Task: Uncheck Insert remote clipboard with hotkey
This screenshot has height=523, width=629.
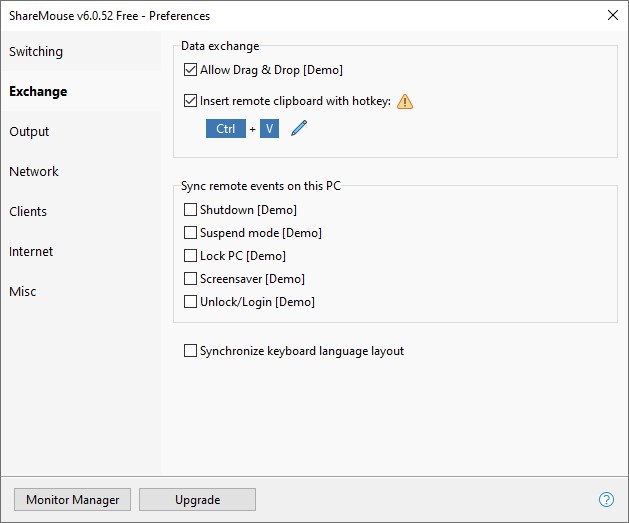Action: [x=191, y=101]
